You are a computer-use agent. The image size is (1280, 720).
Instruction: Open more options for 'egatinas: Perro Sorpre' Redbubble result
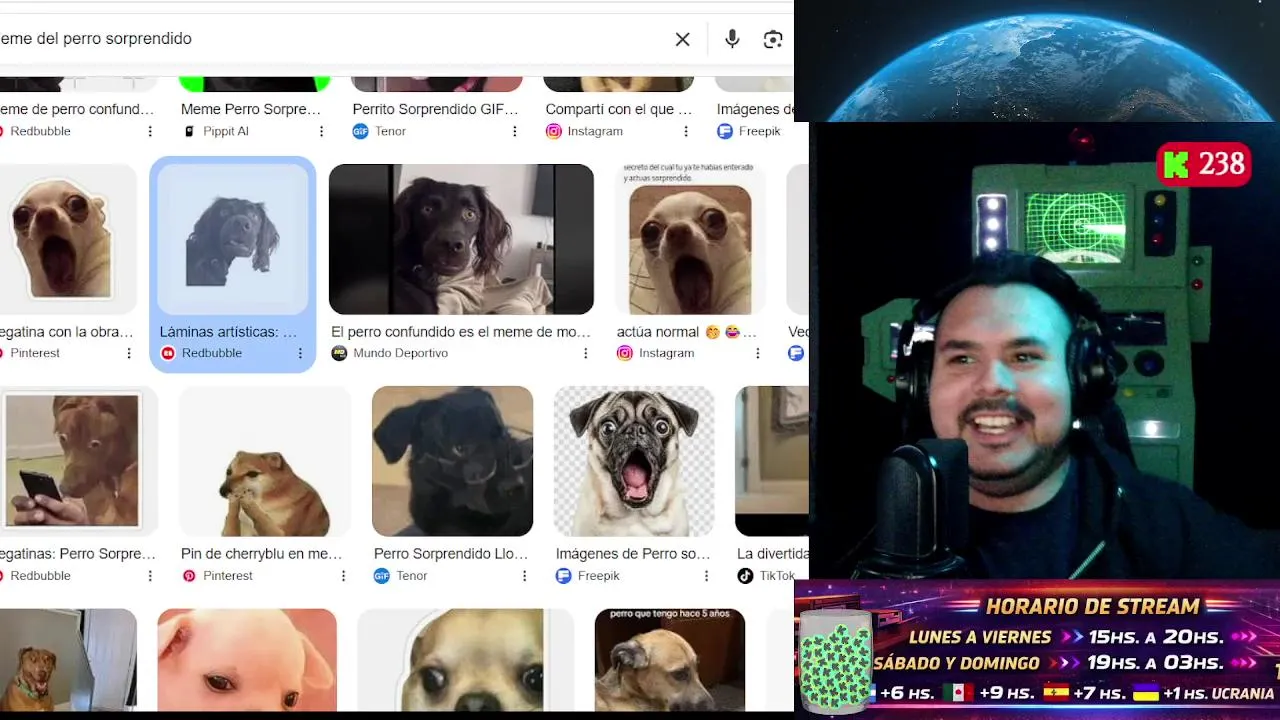point(151,576)
